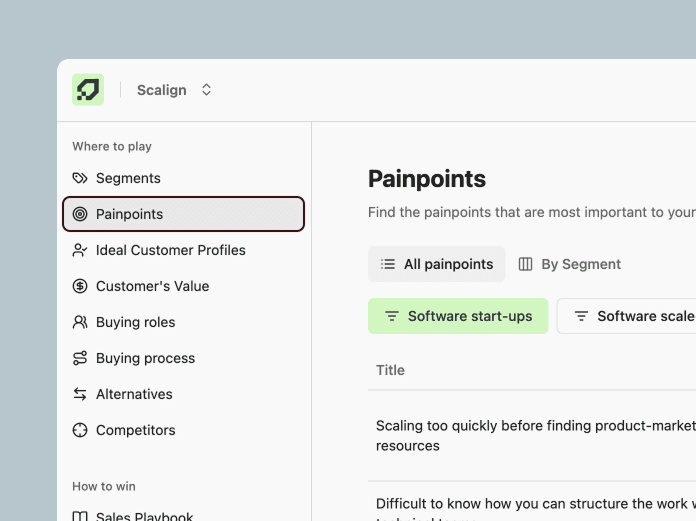Image resolution: width=696 pixels, height=521 pixels.
Task: Switch to the By Segment tab
Action: coord(569,264)
